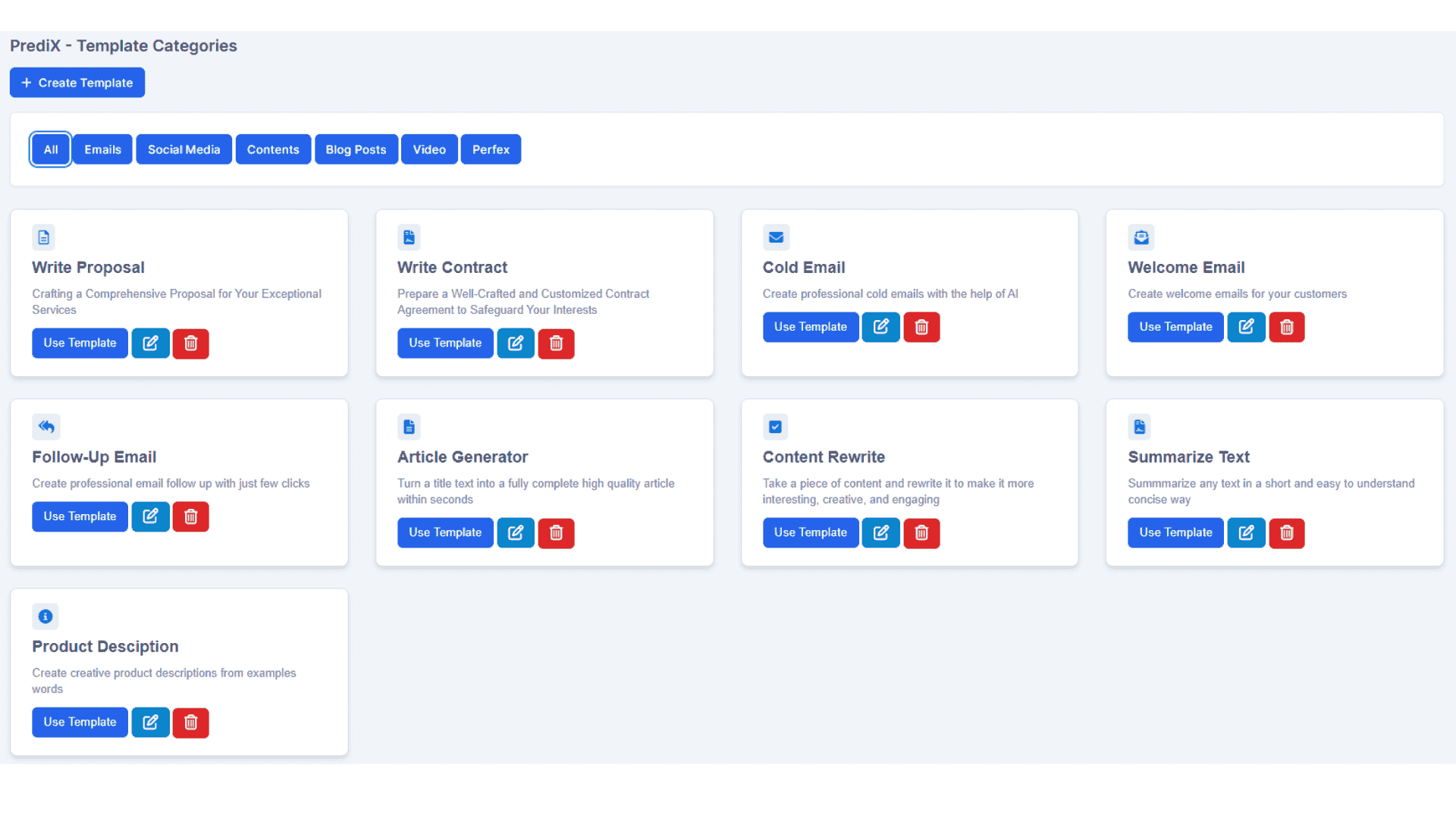Screen dimensions: 1456x819
Task: Use the Content Rewrite template
Action: (x=811, y=533)
